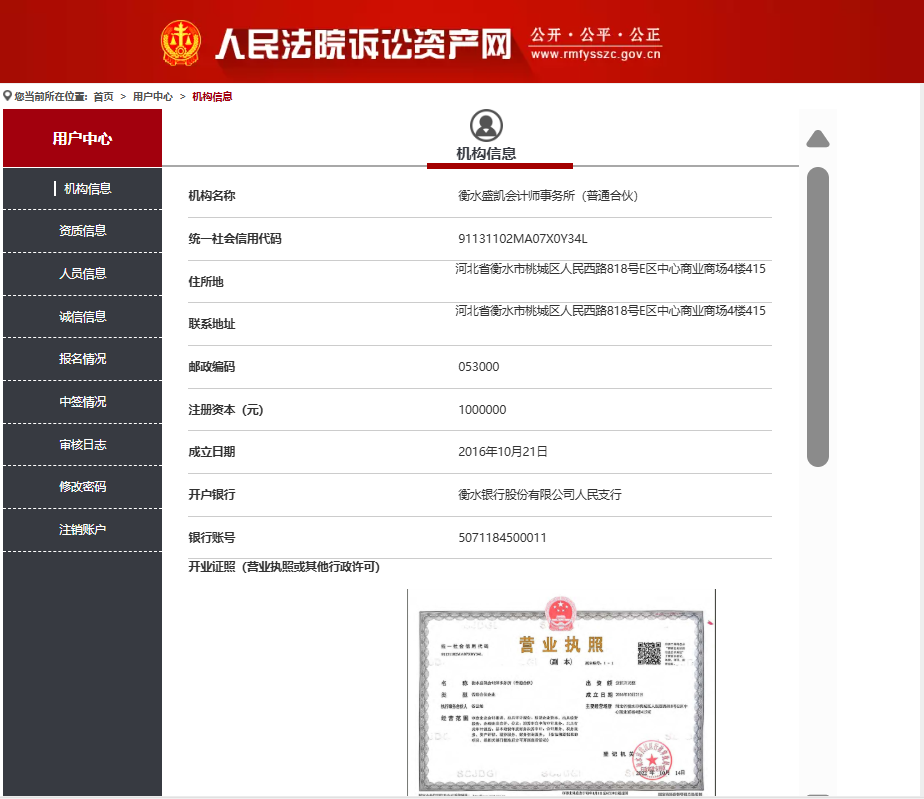Click 机构信息 breadcrumb link
924x799 pixels.
tap(212, 97)
